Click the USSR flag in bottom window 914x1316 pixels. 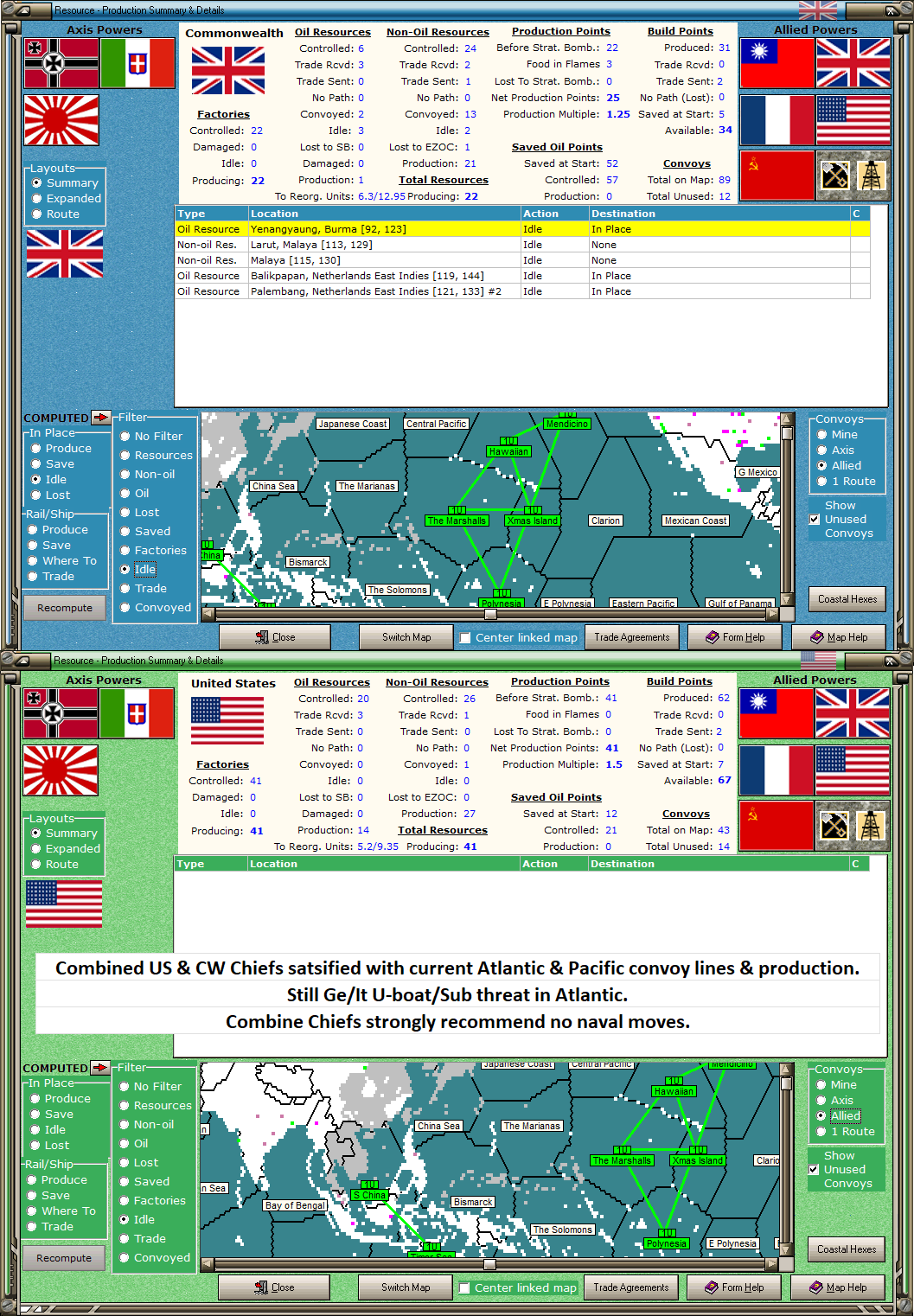click(777, 826)
